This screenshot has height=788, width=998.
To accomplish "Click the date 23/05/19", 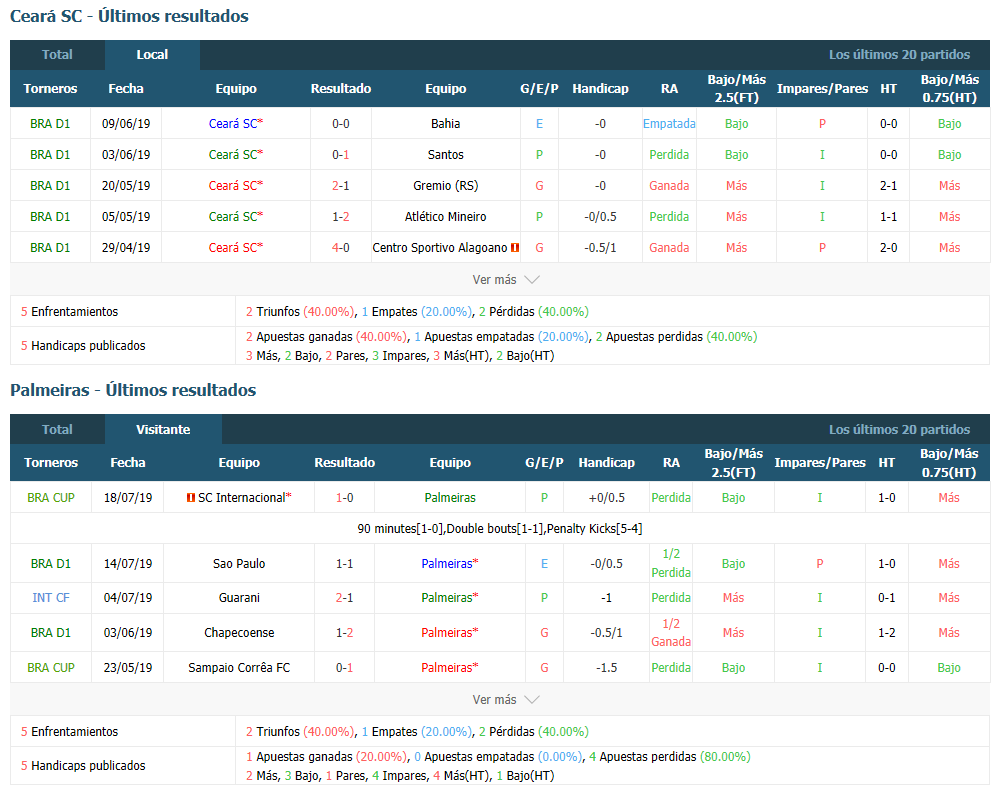I will (128, 668).
